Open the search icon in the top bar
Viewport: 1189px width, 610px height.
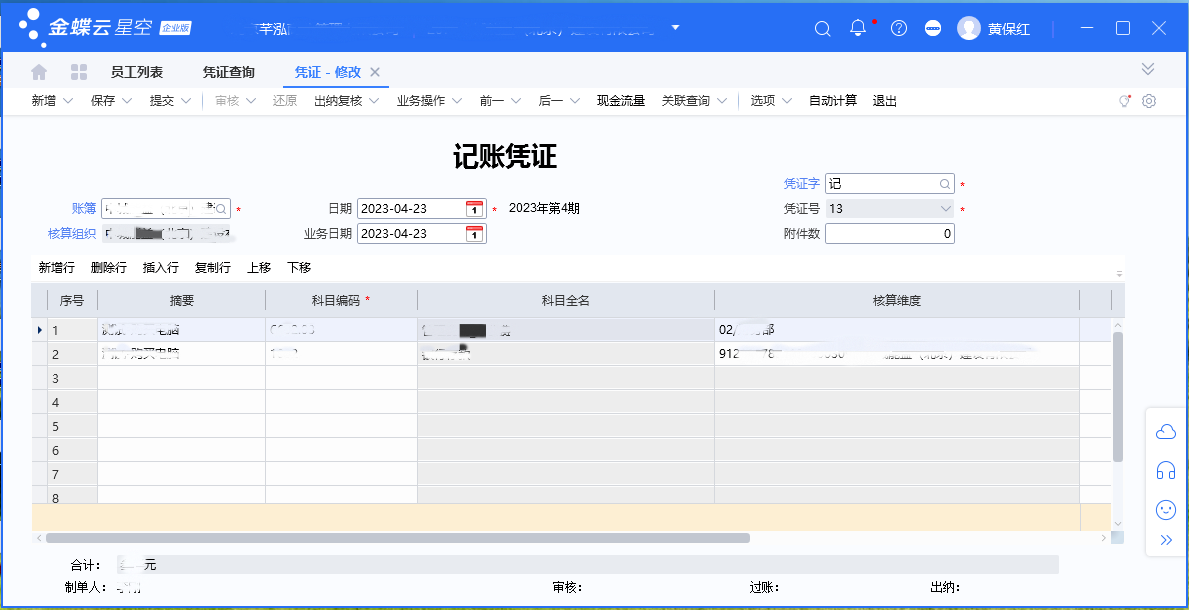coord(822,28)
